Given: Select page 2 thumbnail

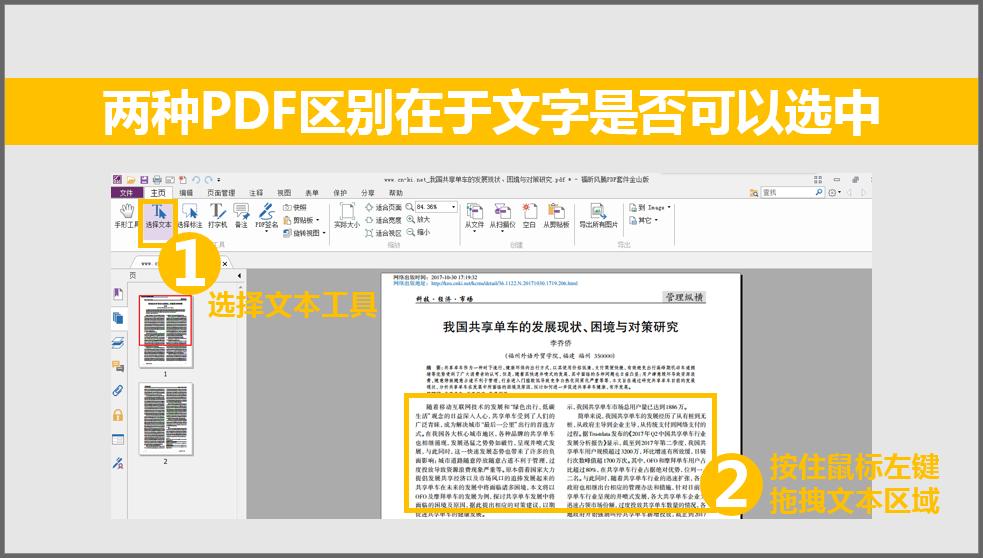Looking at the screenshot, I should pyautogui.click(x=166, y=419).
